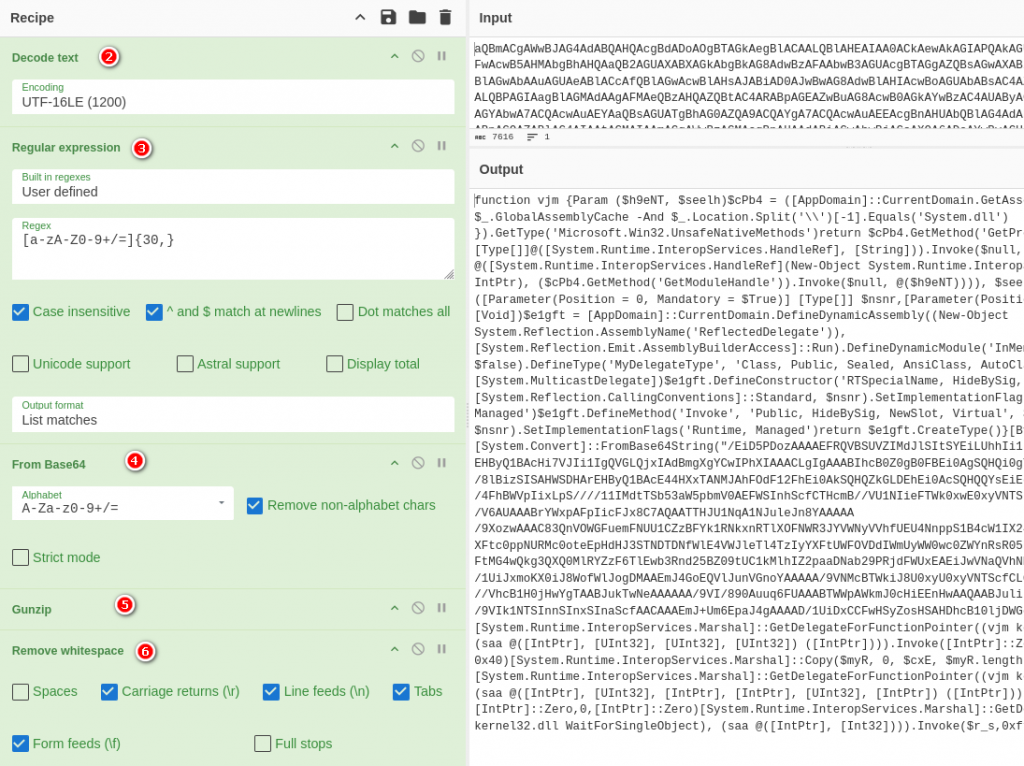Enable Strict mode checkbox
This screenshot has width=1024, height=766.
[x=20, y=558]
